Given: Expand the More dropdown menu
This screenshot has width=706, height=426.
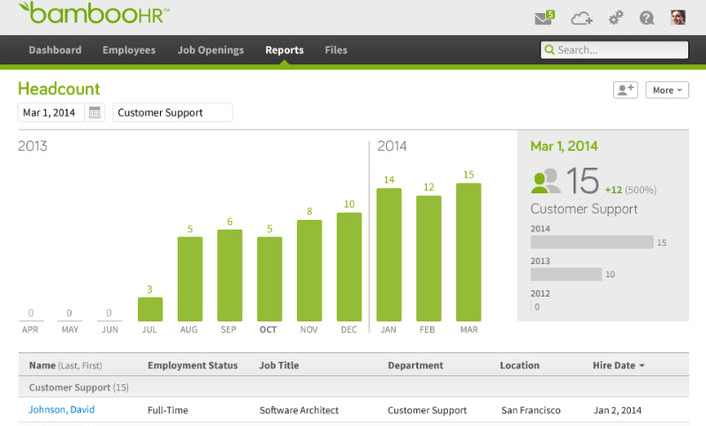Looking at the screenshot, I should (667, 90).
